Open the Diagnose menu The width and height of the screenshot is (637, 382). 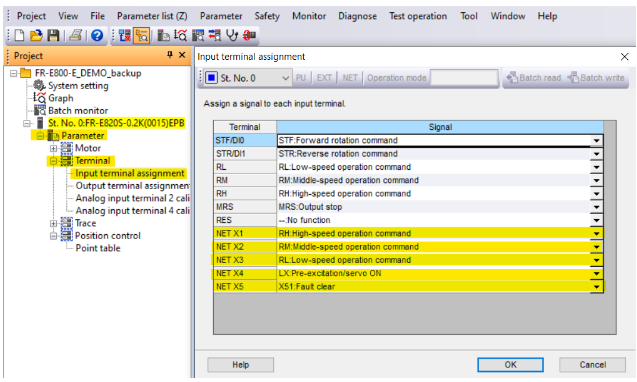358,16
